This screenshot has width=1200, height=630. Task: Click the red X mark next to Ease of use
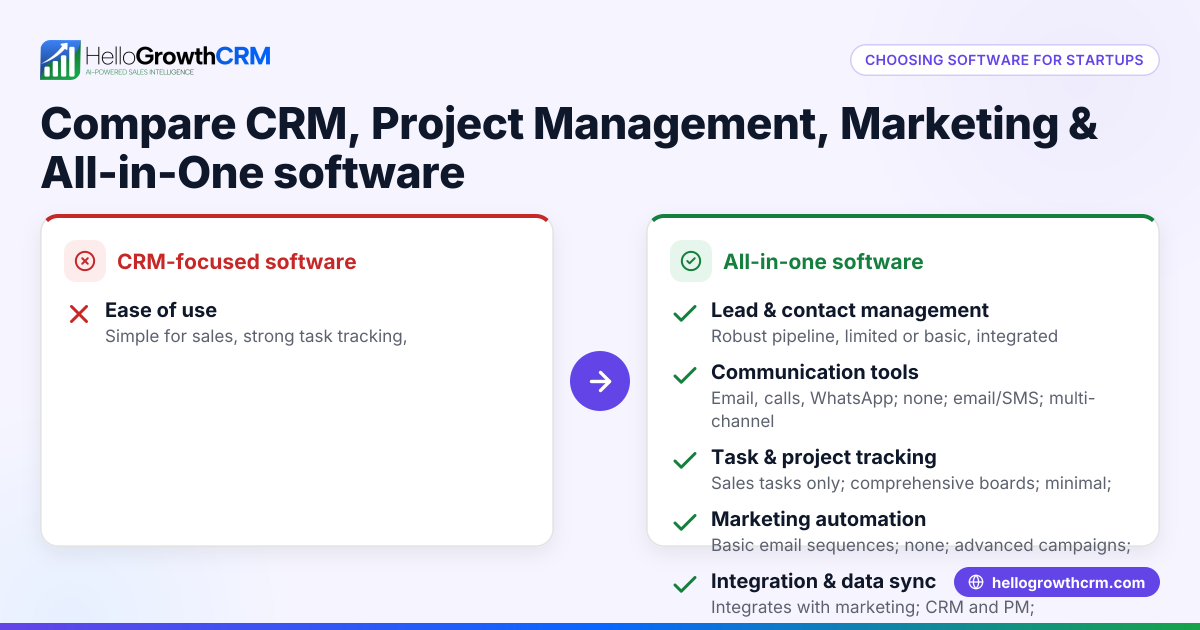80,314
